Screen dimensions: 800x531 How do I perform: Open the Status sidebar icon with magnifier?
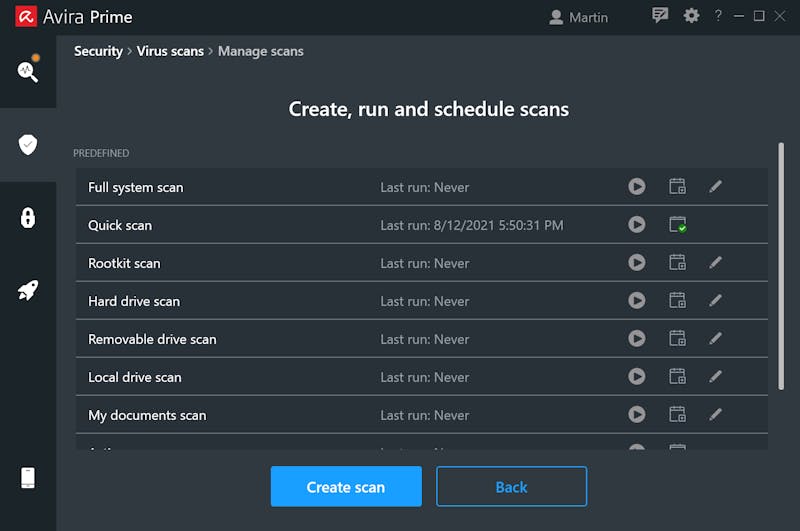pos(28,70)
